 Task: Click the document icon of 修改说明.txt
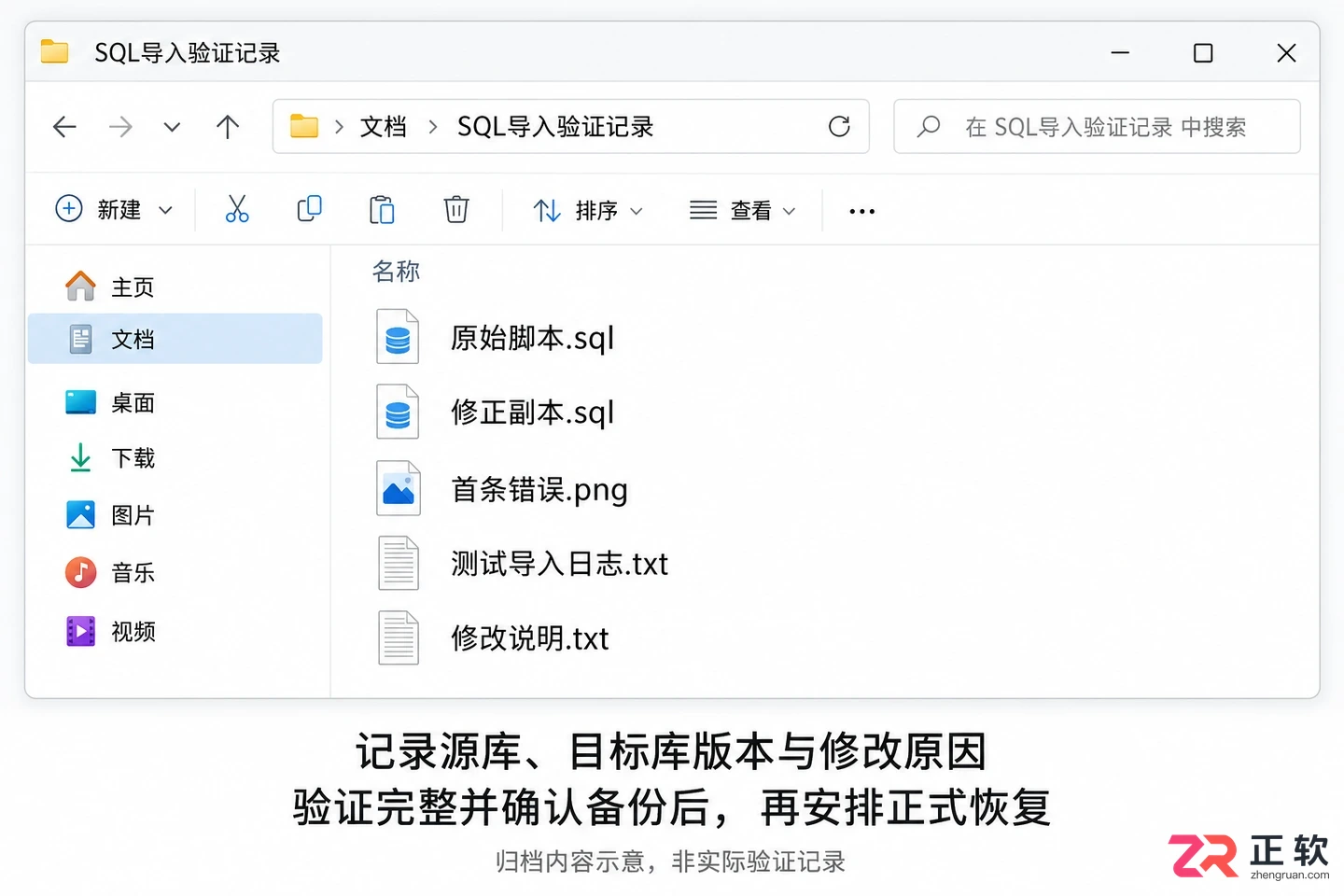399,637
